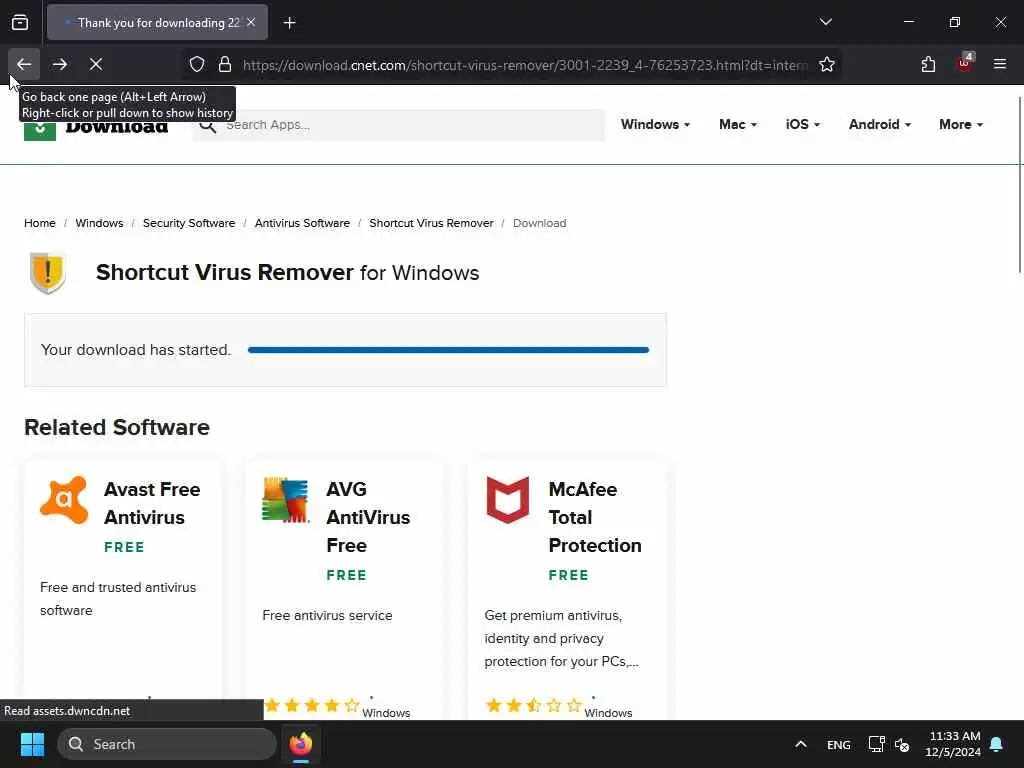1024x768 pixels.
Task: Click the page vertical scrollbar
Action: 1019,185
